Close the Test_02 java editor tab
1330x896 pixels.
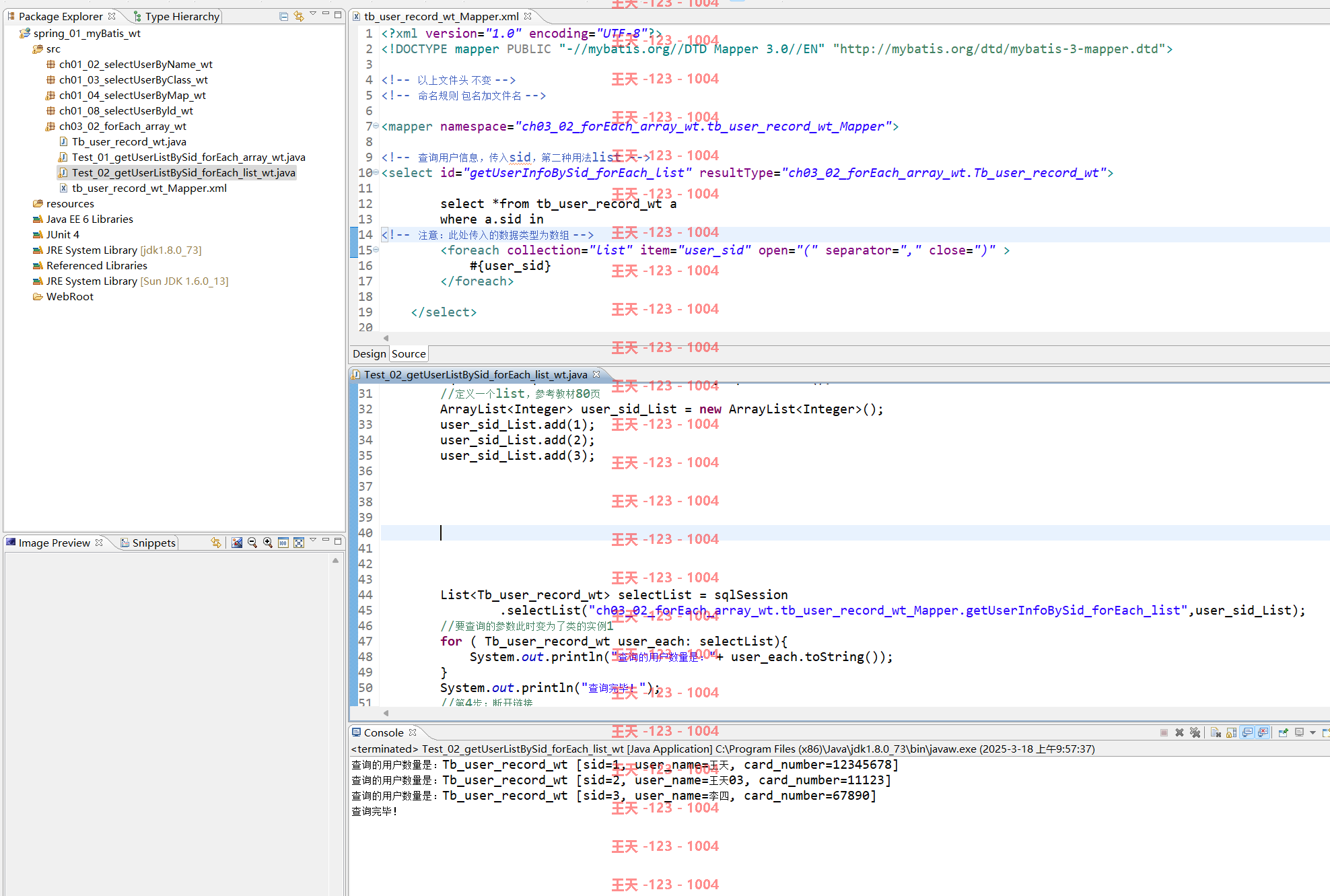click(x=596, y=374)
